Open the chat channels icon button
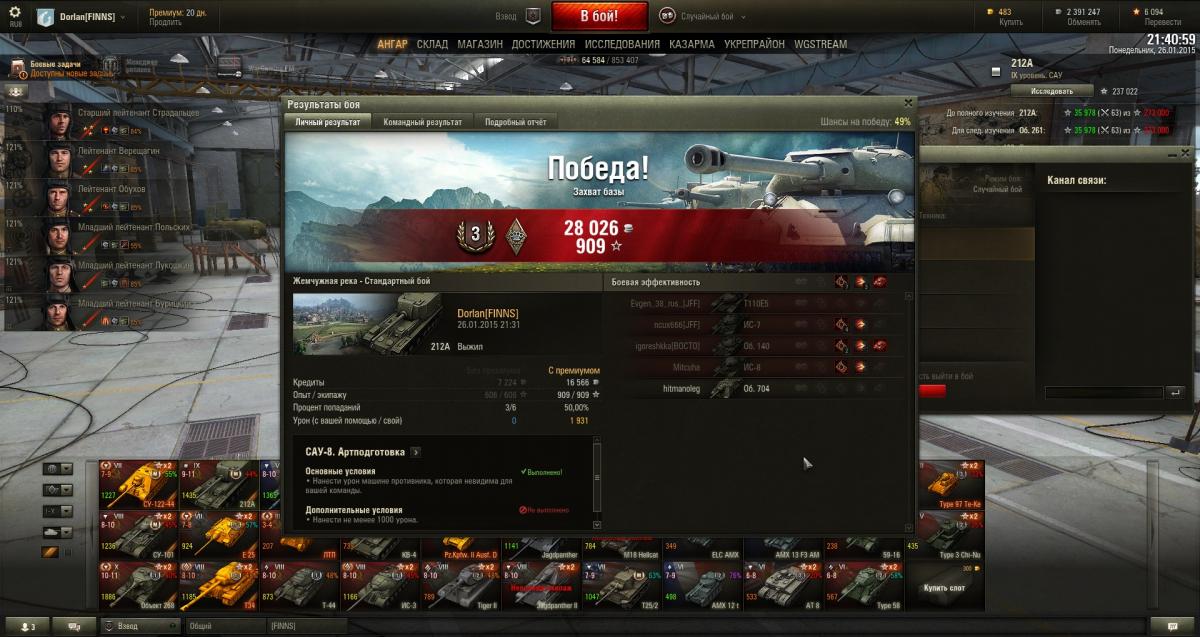 [74, 627]
